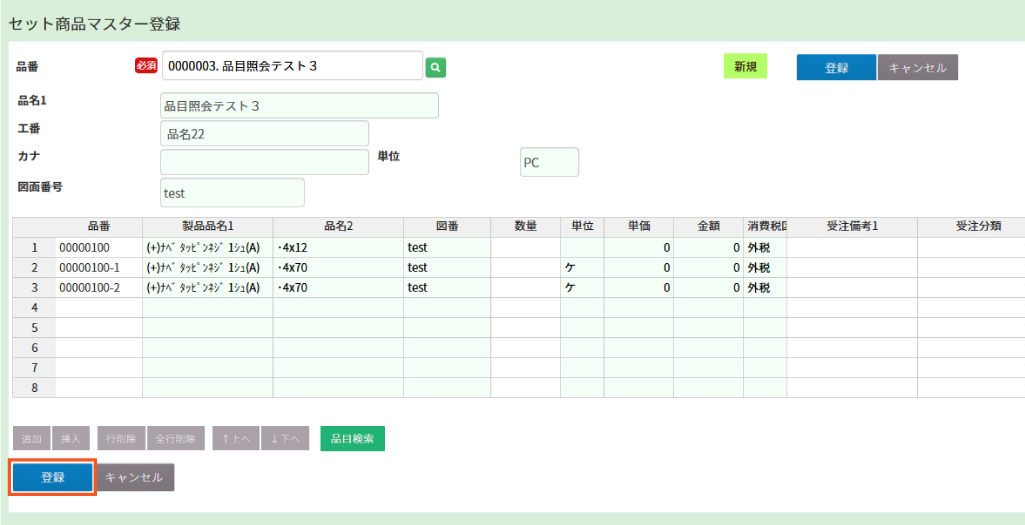The image size is (1025, 525).
Task: Click the 行削除 delete row button
Action: (121, 438)
